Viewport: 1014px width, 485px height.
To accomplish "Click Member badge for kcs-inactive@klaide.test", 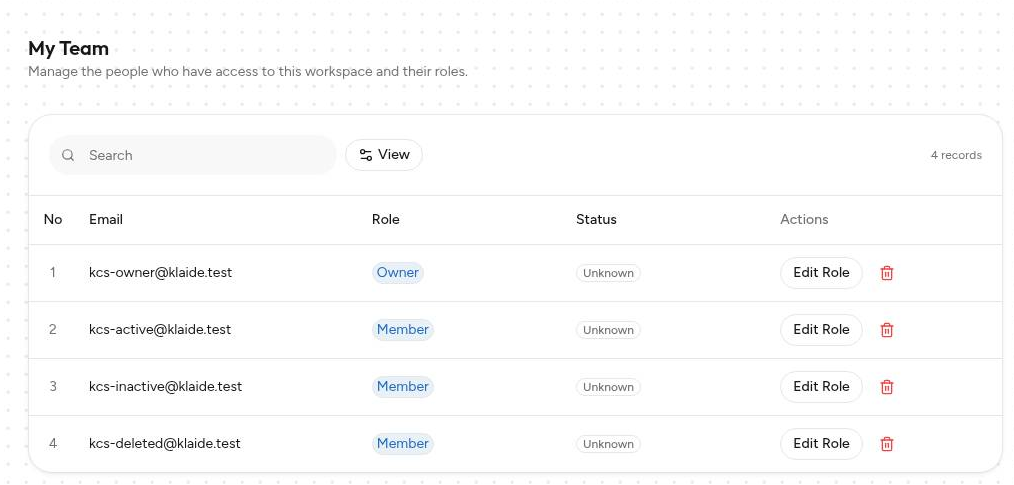I will pyautogui.click(x=403, y=387).
